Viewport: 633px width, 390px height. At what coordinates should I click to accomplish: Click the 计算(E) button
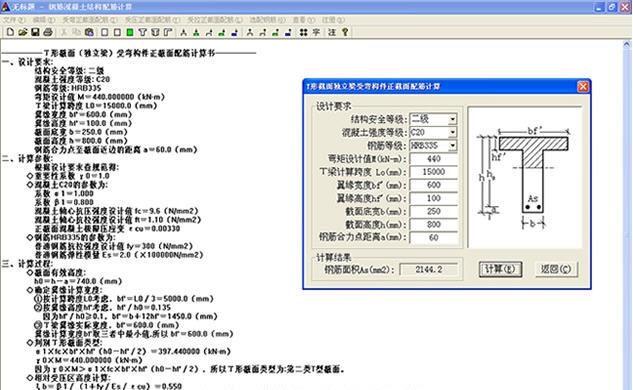pos(500,269)
